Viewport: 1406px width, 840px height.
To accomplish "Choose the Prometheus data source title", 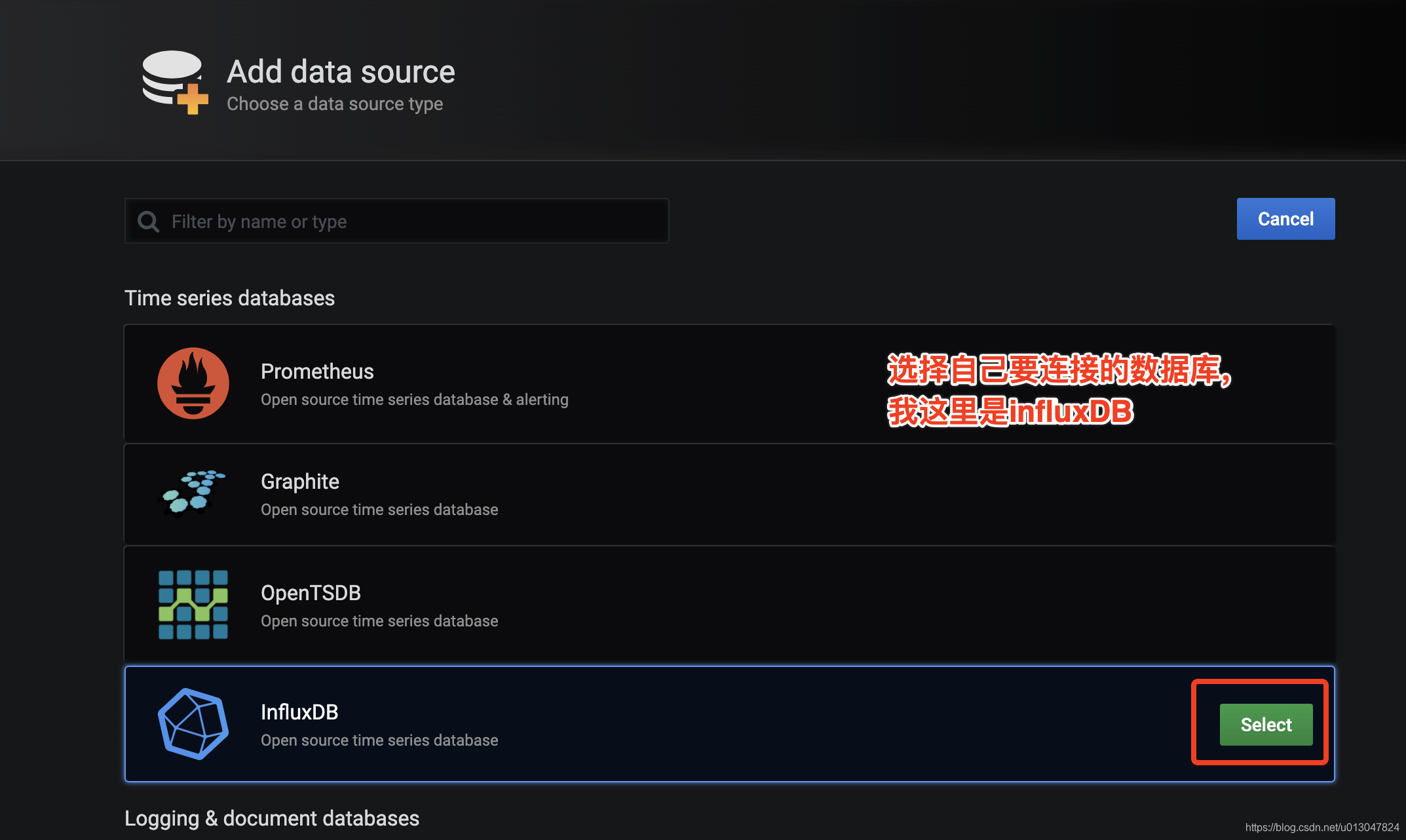I will pyautogui.click(x=317, y=372).
